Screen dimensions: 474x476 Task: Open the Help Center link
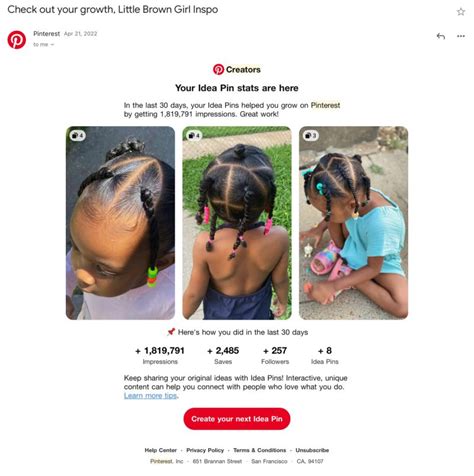(160, 450)
